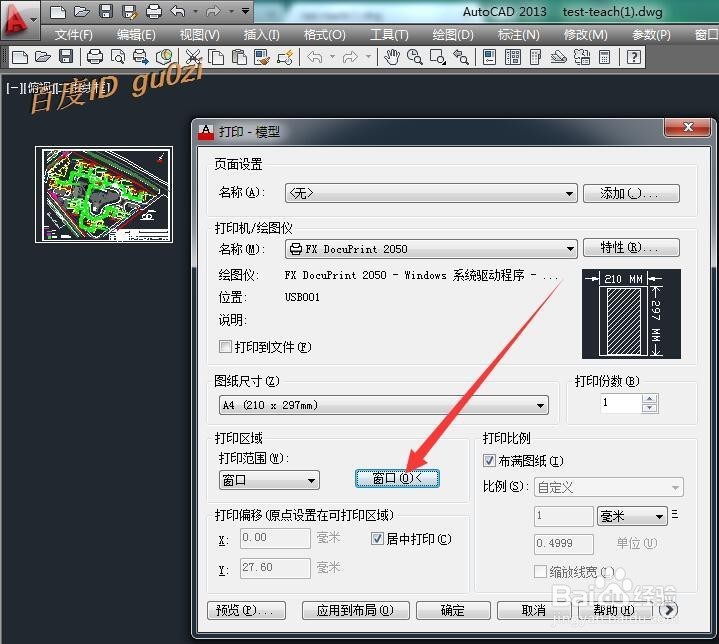Select the Zoom Window tool
This screenshot has height=644, width=719.
[438, 57]
